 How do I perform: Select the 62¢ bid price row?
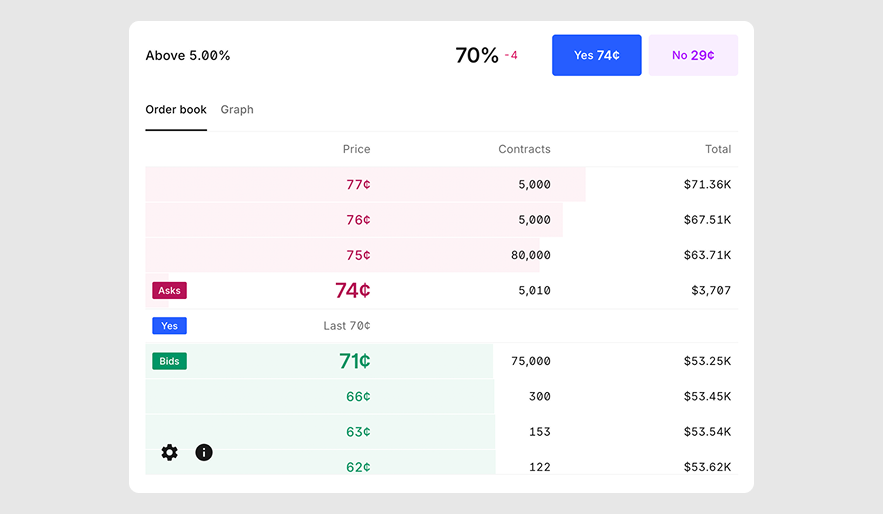pos(358,466)
